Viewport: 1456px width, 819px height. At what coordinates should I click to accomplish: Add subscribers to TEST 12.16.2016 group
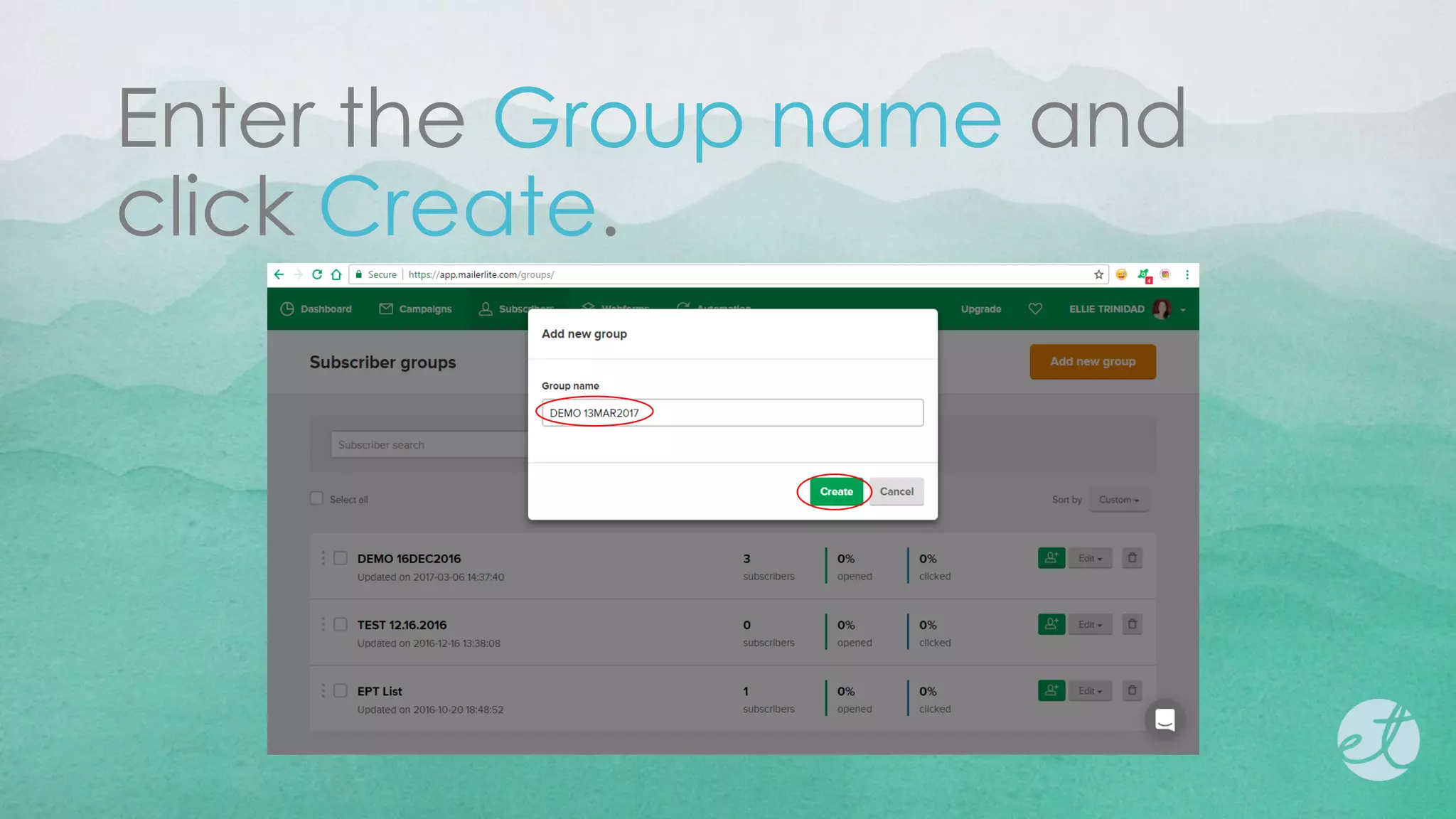pos(1051,624)
